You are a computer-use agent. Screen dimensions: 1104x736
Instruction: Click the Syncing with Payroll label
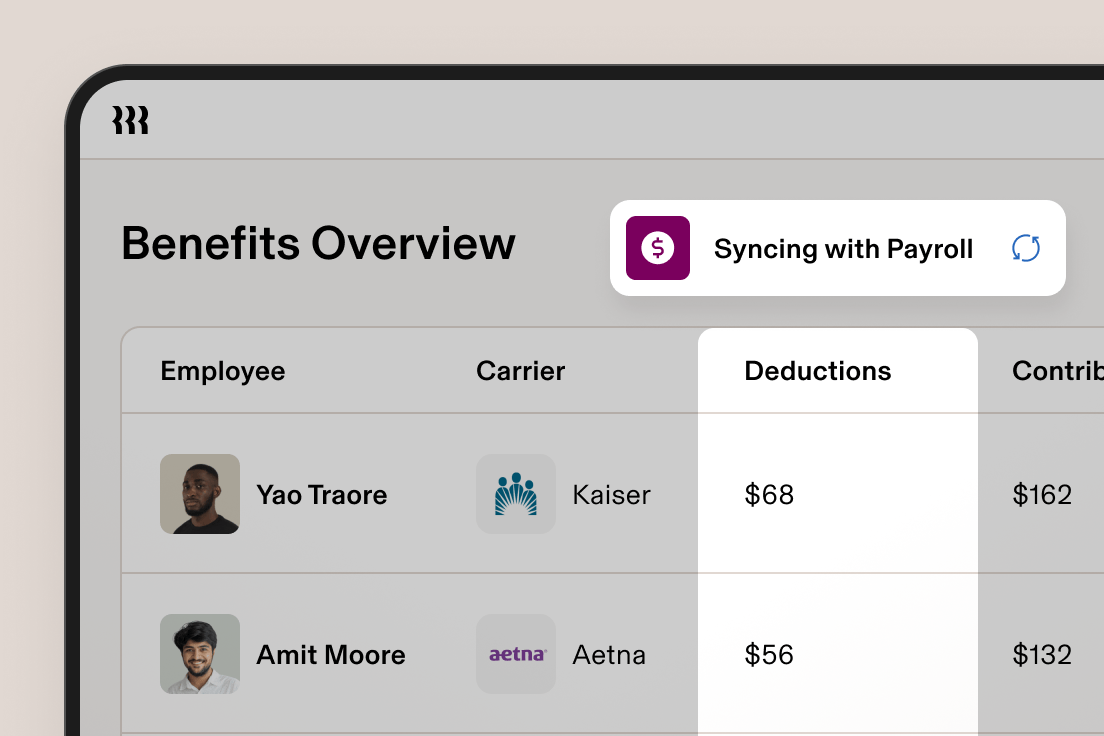[843, 248]
